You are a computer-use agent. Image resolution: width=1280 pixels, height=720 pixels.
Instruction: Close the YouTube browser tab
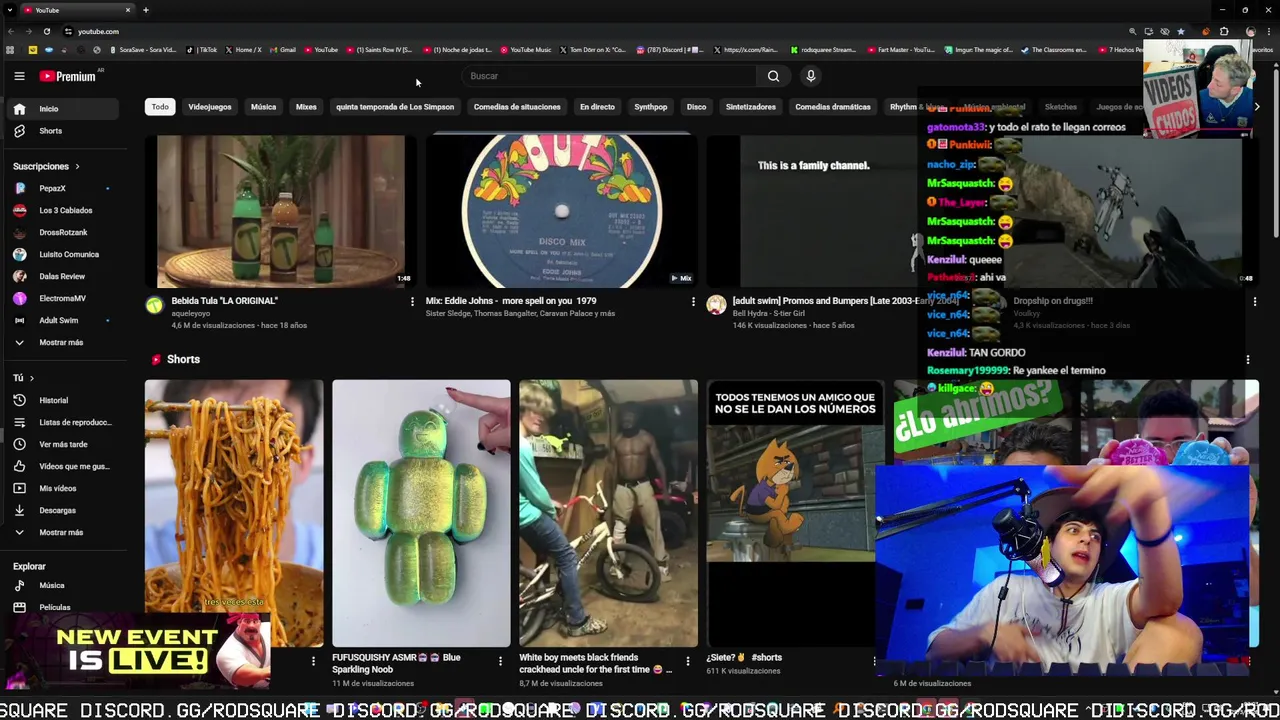(x=128, y=10)
